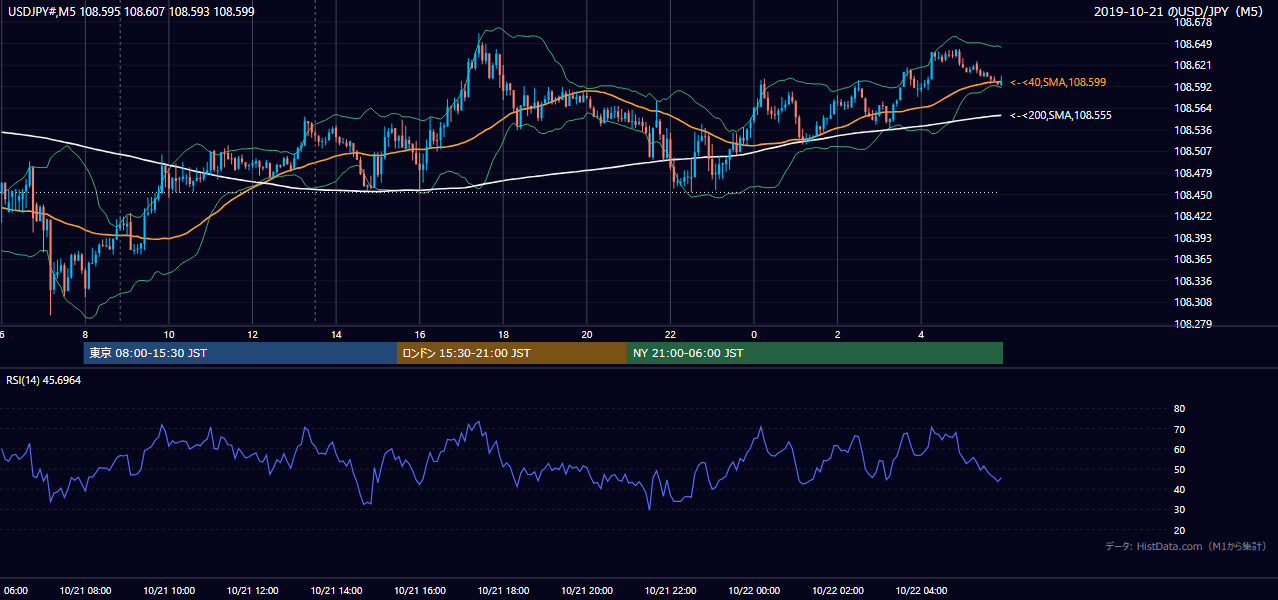Image resolution: width=1278 pixels, height=600 pixels.
Task: Click bottom time label 10/22 04:00
Action: pos(921,590)
